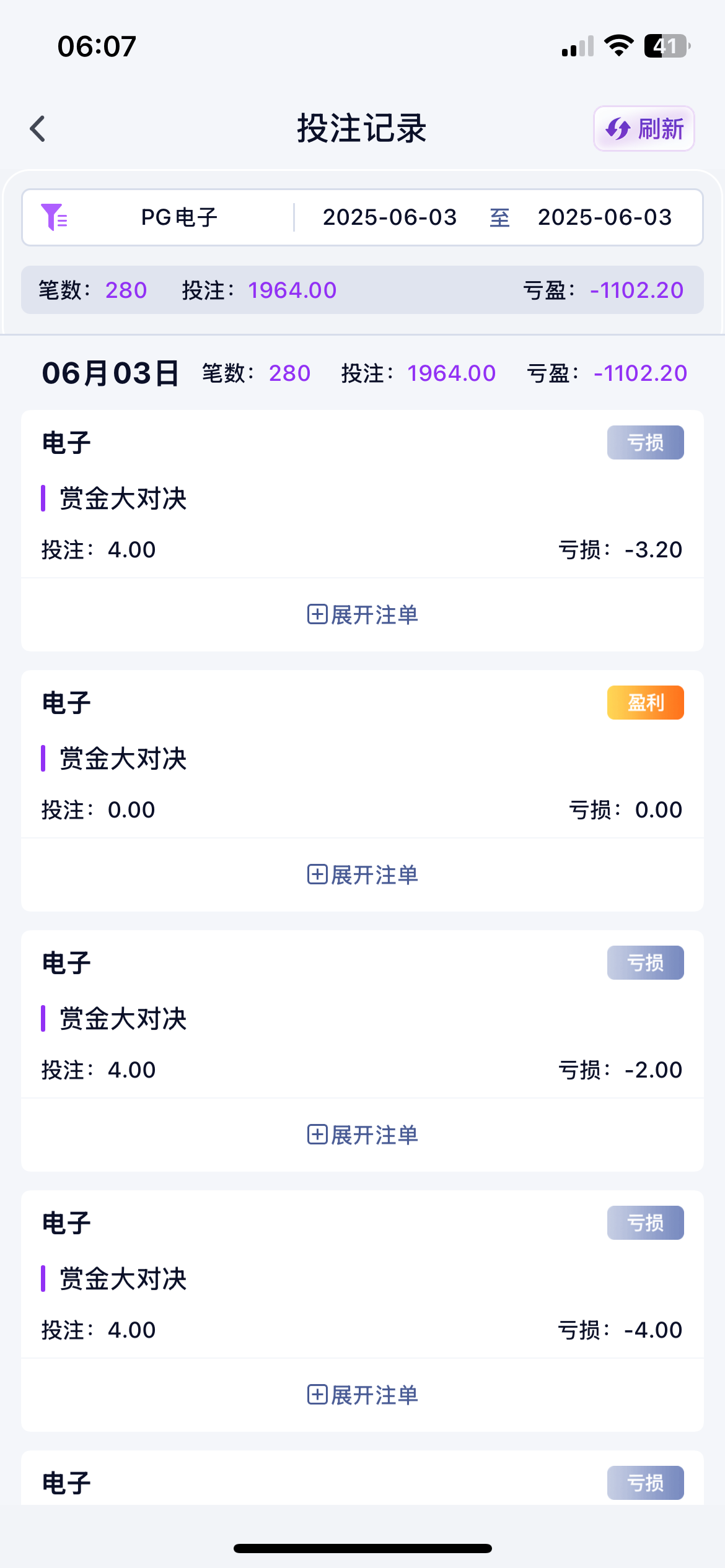
Task: Expand bet slip for the 盈利 entry
Action: coord(362,875)
